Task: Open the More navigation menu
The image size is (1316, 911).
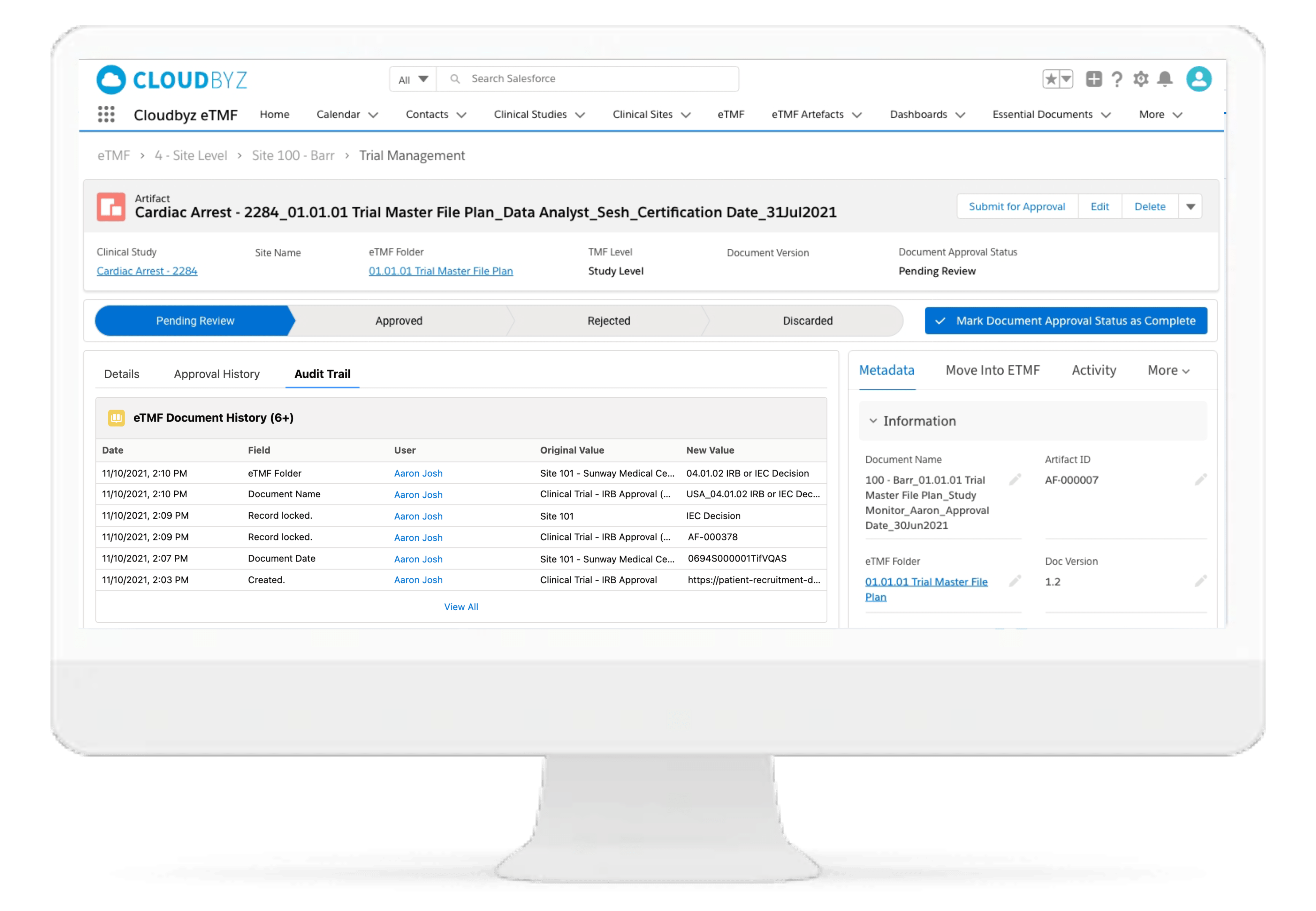Action: coord(1160,115)
